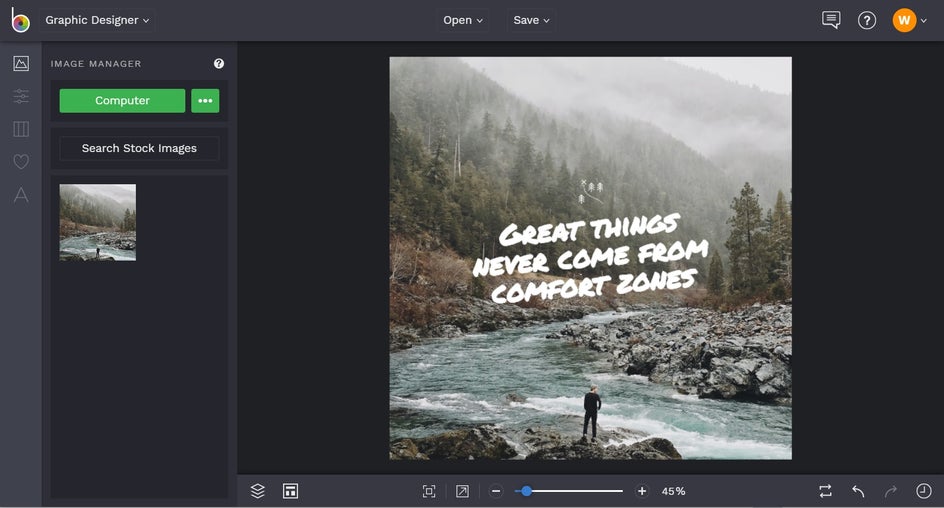
Task: Click the Image Manager help icon
Action: point(219,63)
